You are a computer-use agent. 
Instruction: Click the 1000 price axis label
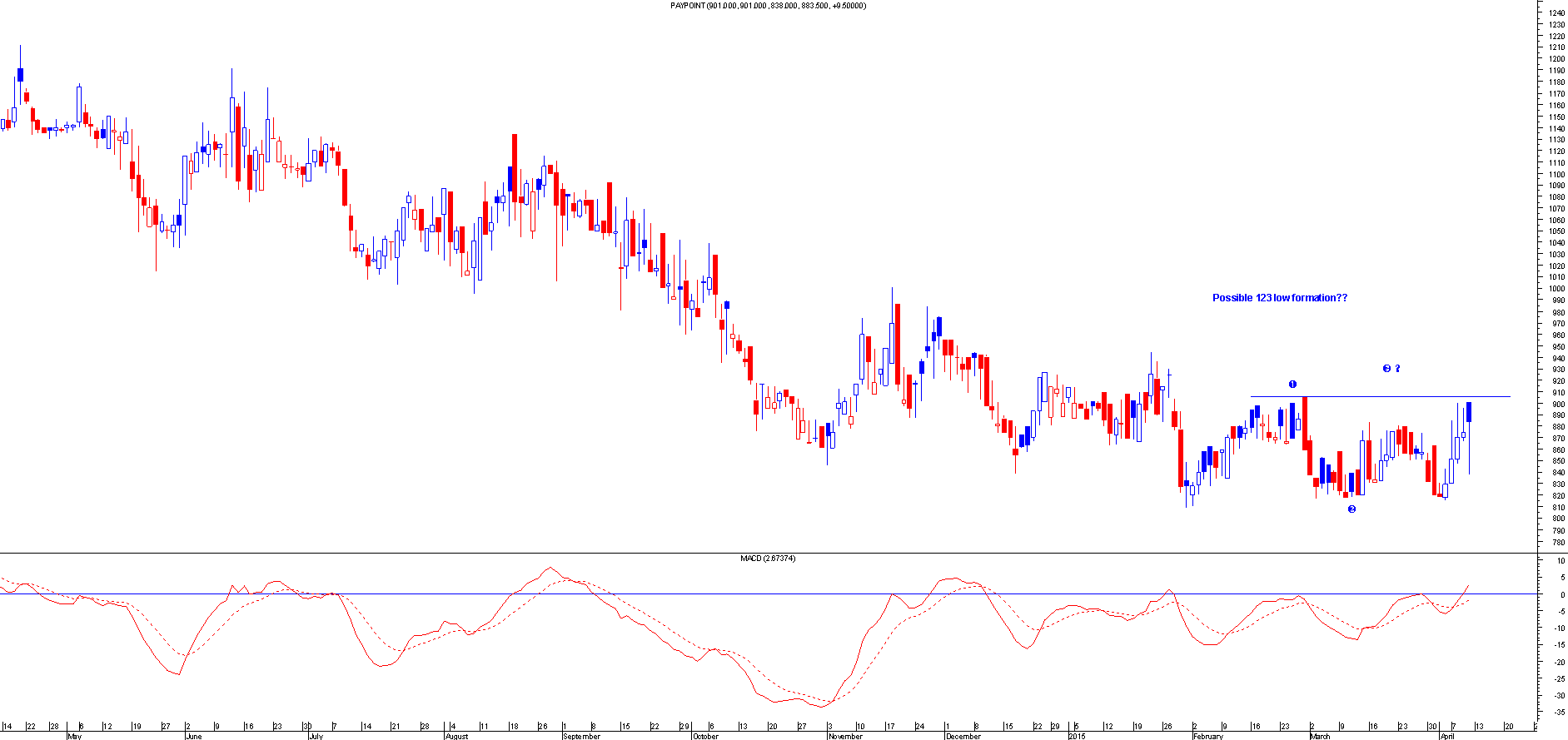(1556, 289)
